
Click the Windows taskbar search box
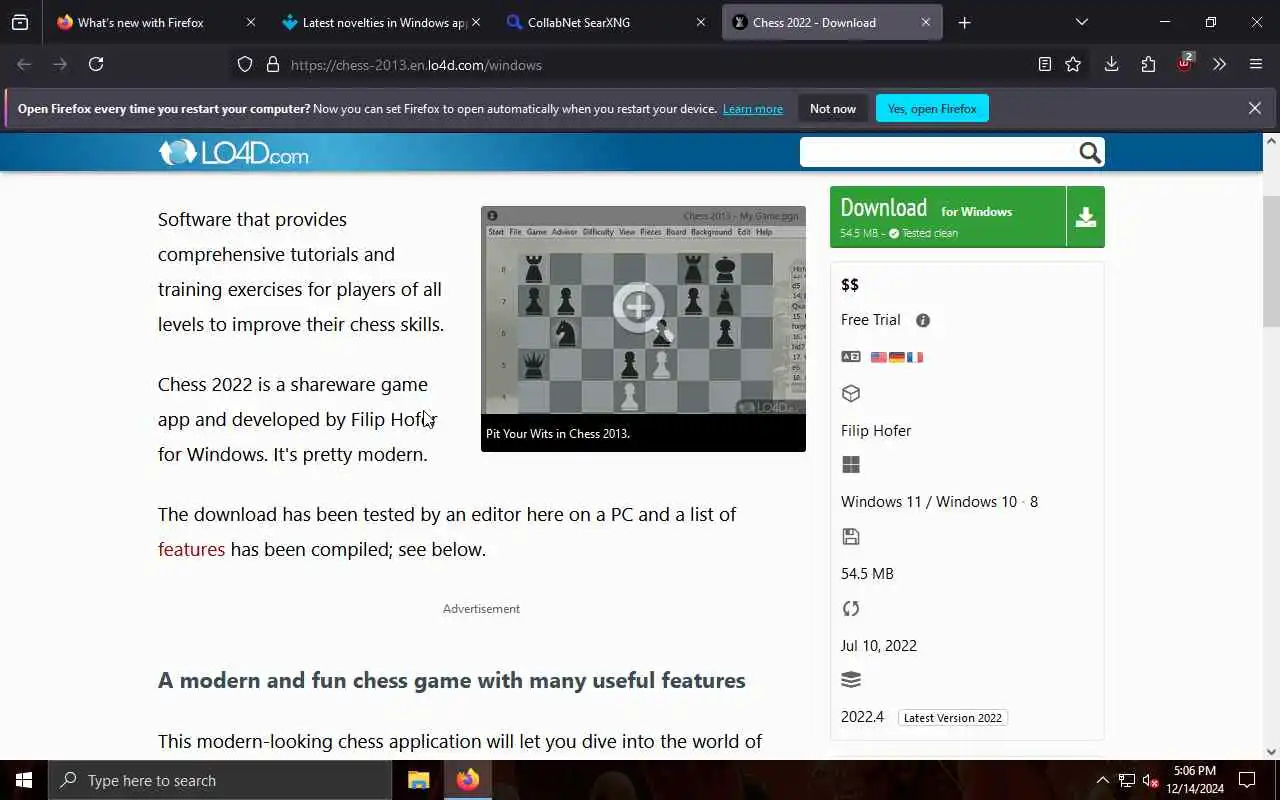tap(220, 780)
